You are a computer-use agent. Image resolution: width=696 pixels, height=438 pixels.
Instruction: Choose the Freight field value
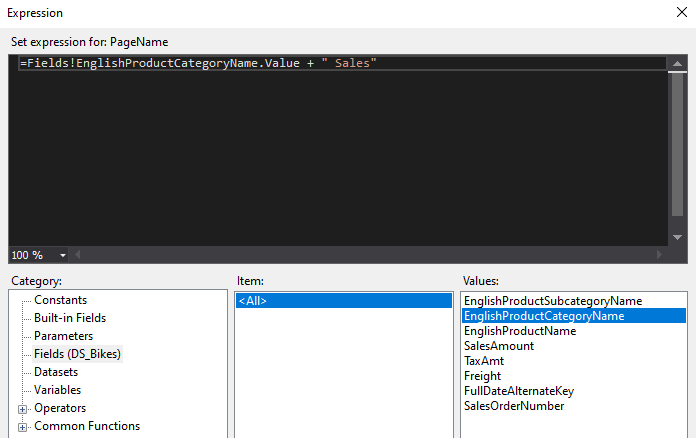pyautogui.click(x=482, y=376)
